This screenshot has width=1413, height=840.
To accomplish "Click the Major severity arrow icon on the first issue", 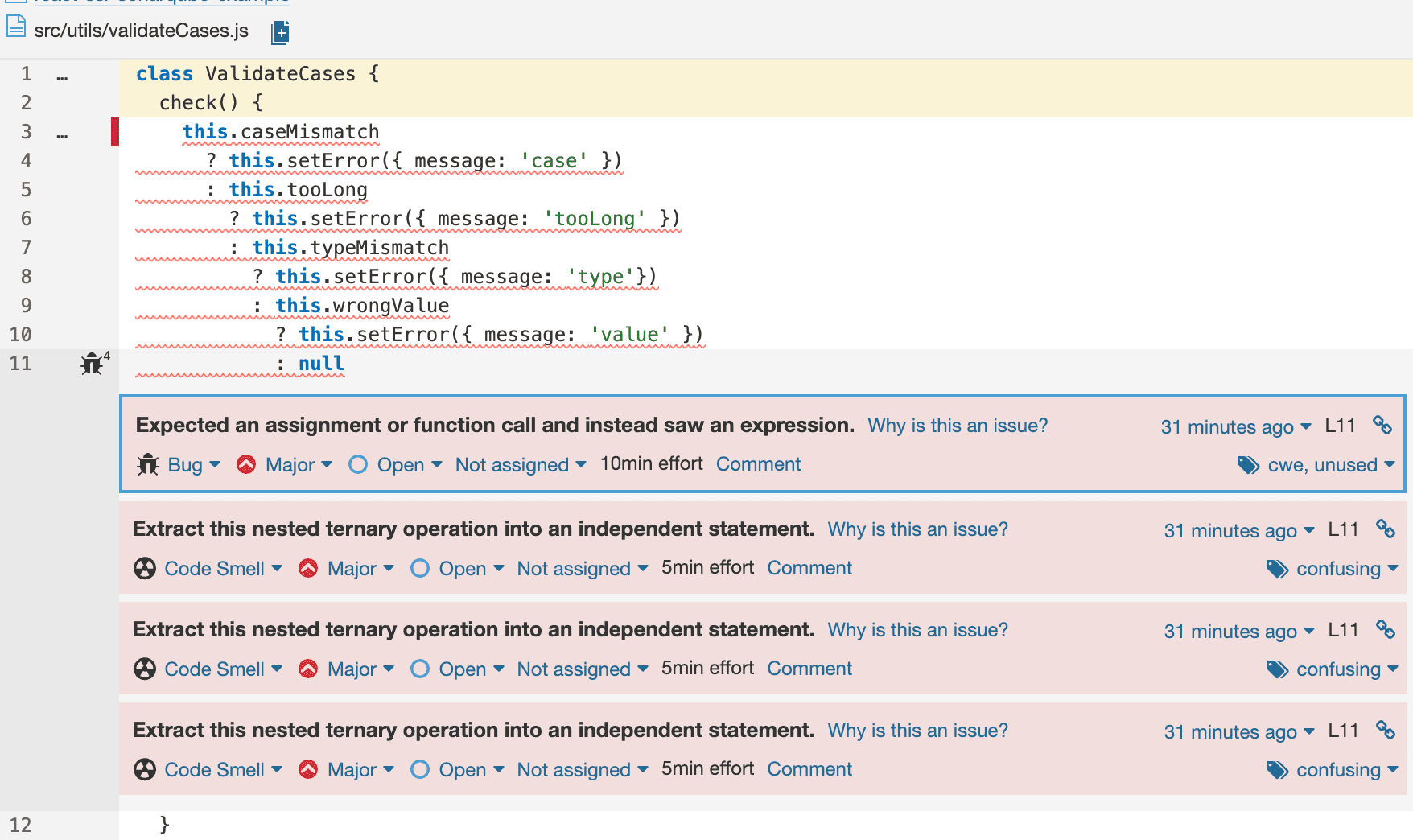I will [x=246, y=464].
